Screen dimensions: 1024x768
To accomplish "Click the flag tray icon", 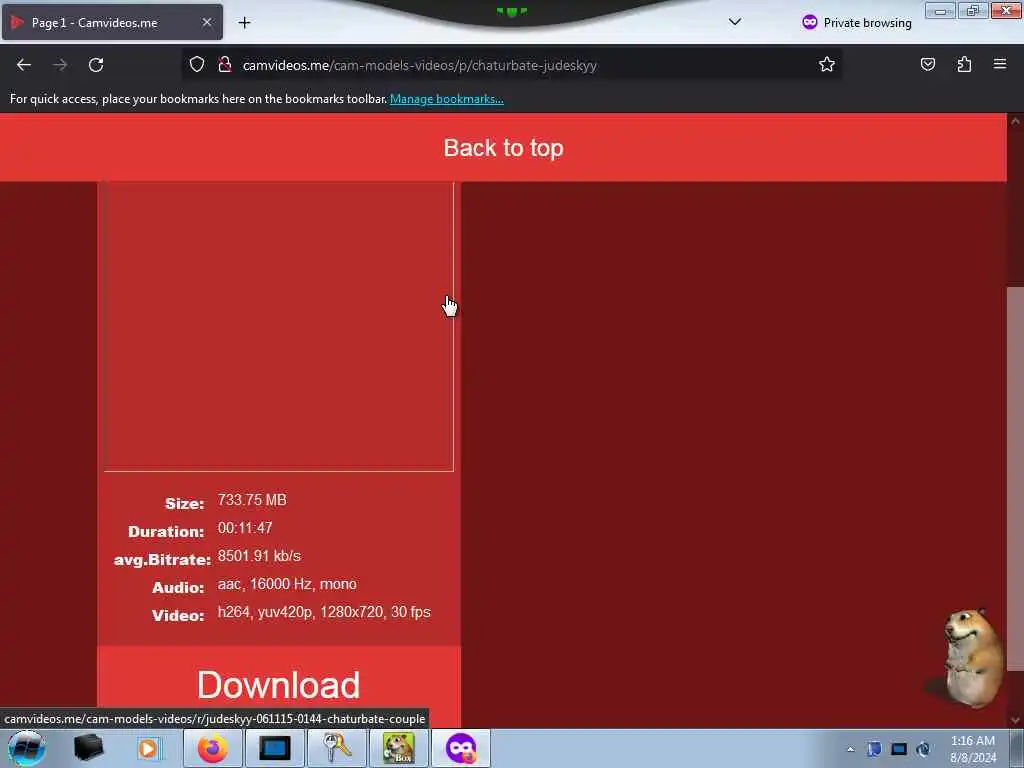I will (x=874, y=749).
